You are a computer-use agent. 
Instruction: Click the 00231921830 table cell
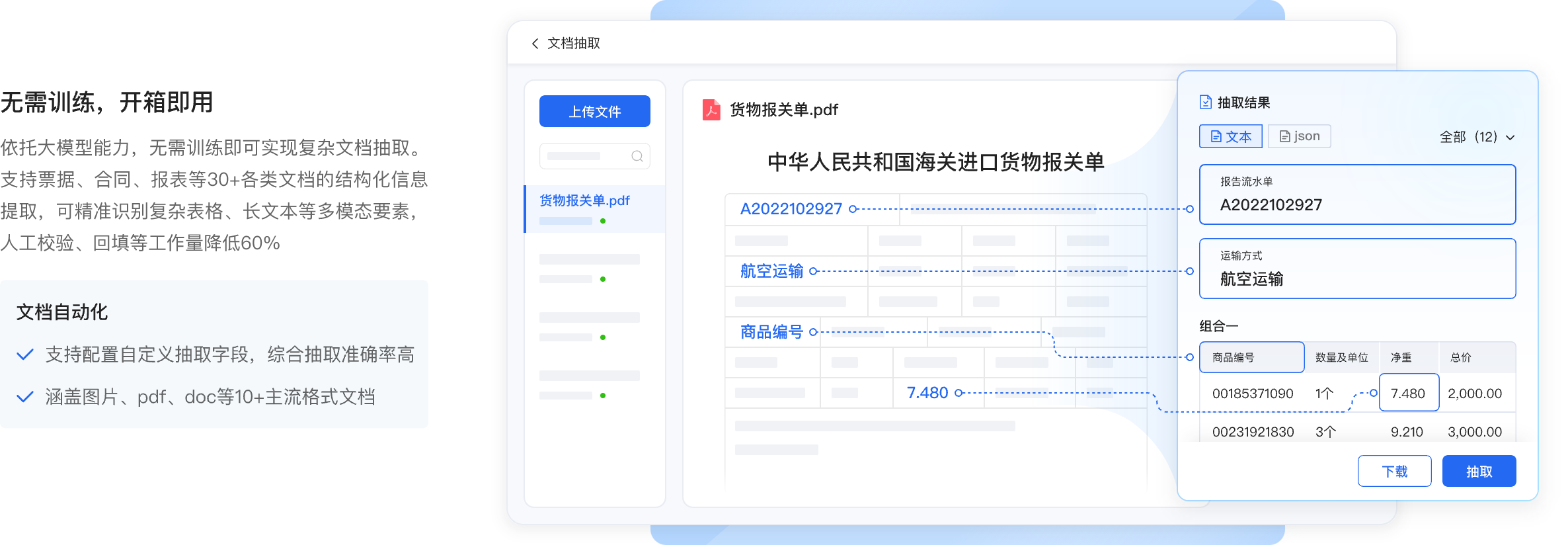[1253, 432]
